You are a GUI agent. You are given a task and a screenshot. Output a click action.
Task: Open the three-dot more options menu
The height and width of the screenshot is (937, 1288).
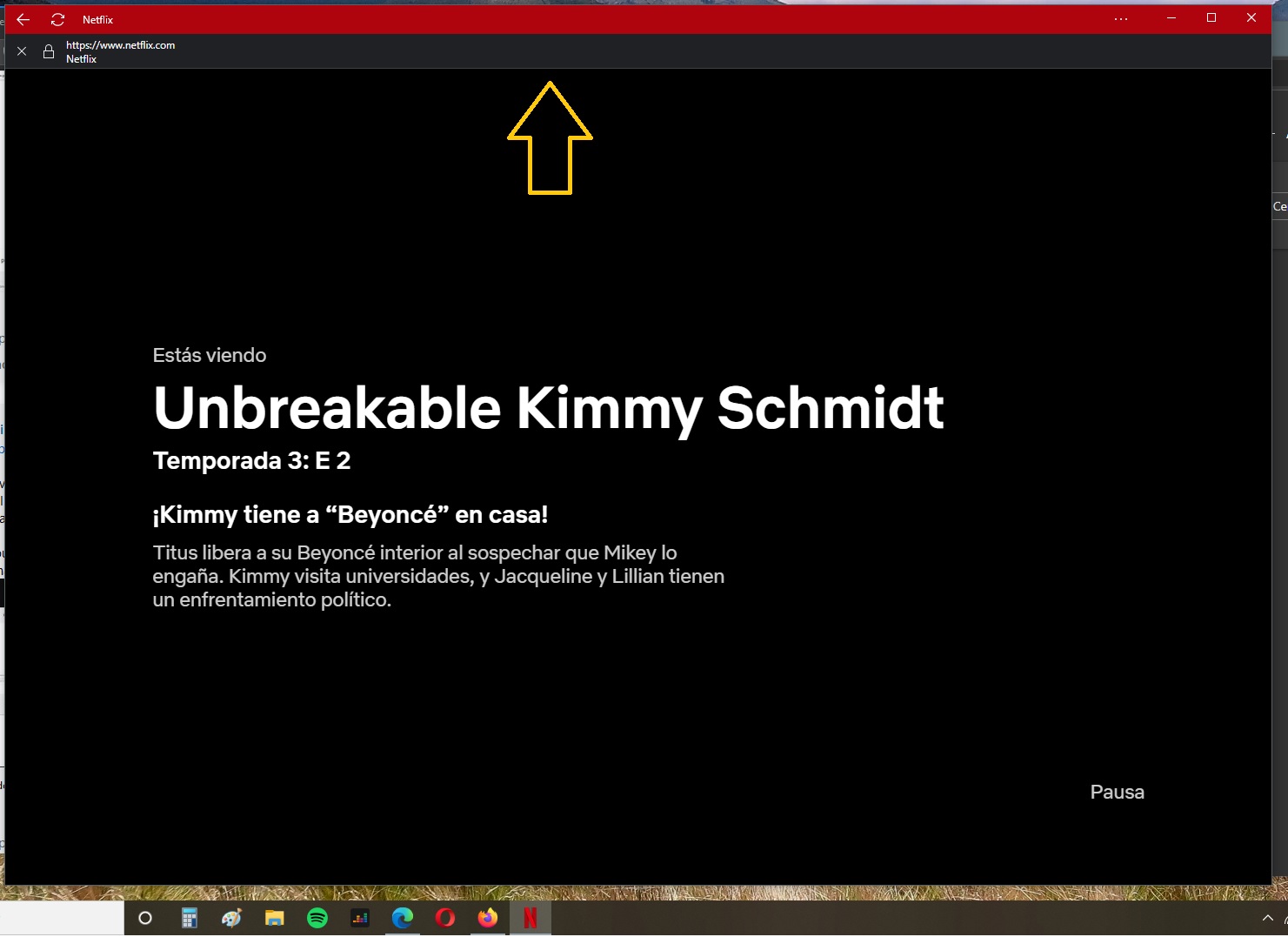pyautogui.click(x=1121, y=19)
